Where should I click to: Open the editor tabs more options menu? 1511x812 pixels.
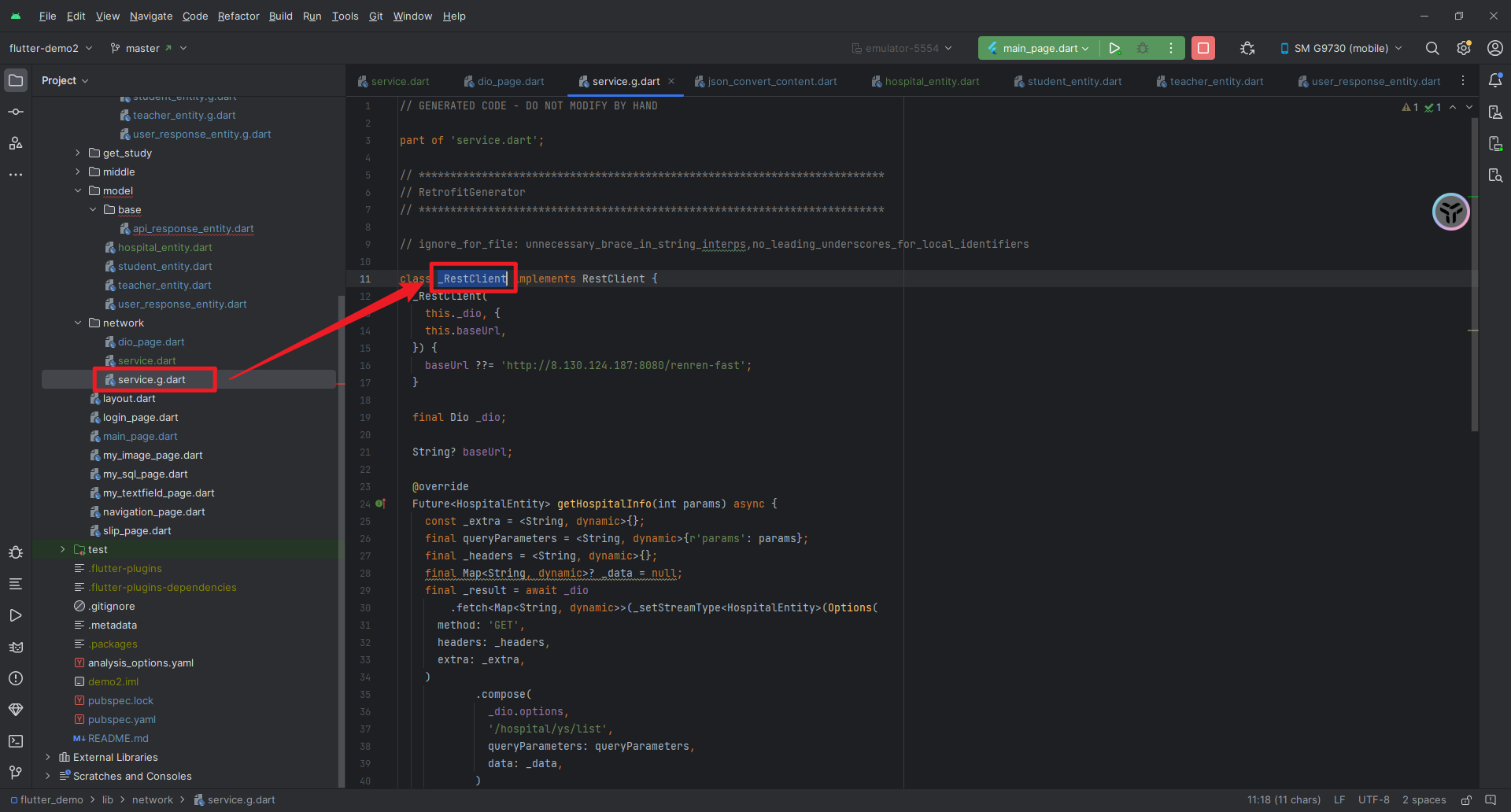point(1463,81)
